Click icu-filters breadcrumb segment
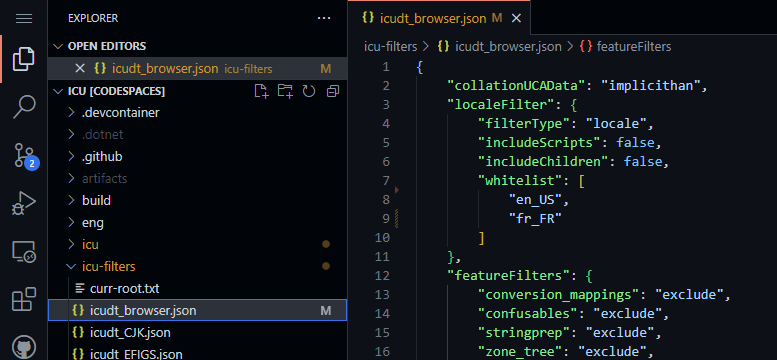The height and width of the screenshot is (360, 777). tap(390, 47)
